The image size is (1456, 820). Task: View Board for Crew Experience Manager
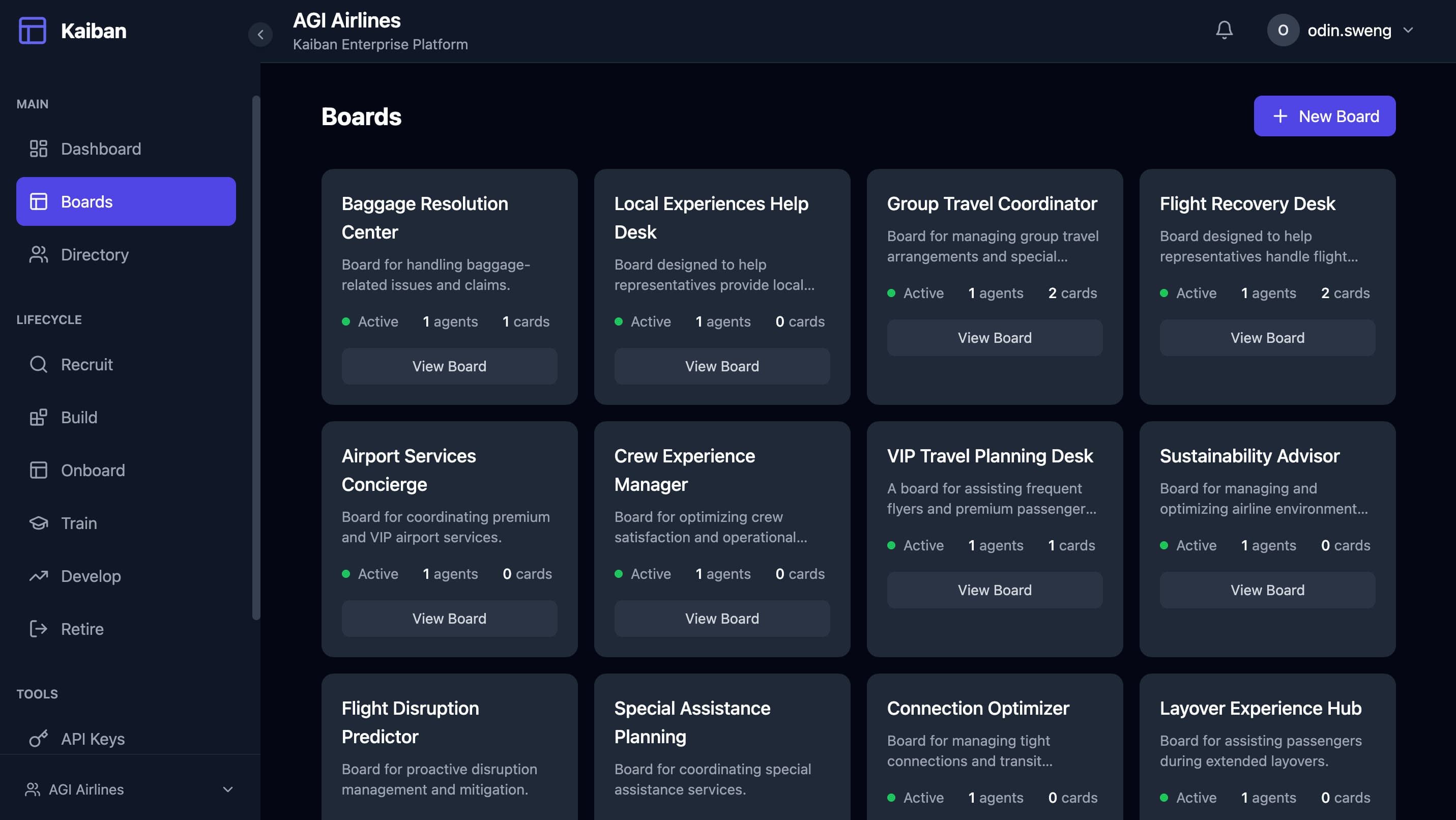tap(722, 618)
